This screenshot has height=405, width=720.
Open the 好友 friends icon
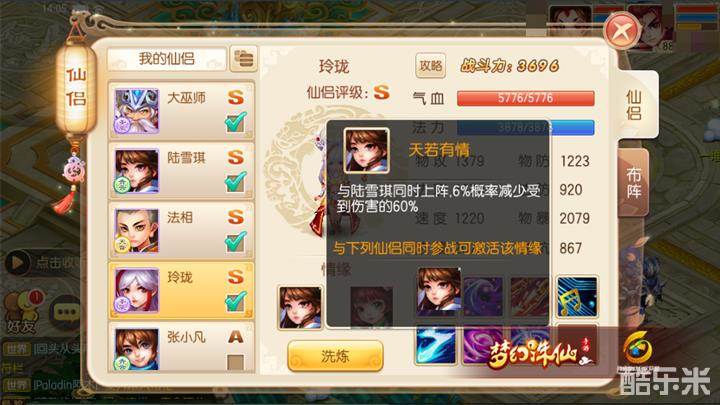21,314
